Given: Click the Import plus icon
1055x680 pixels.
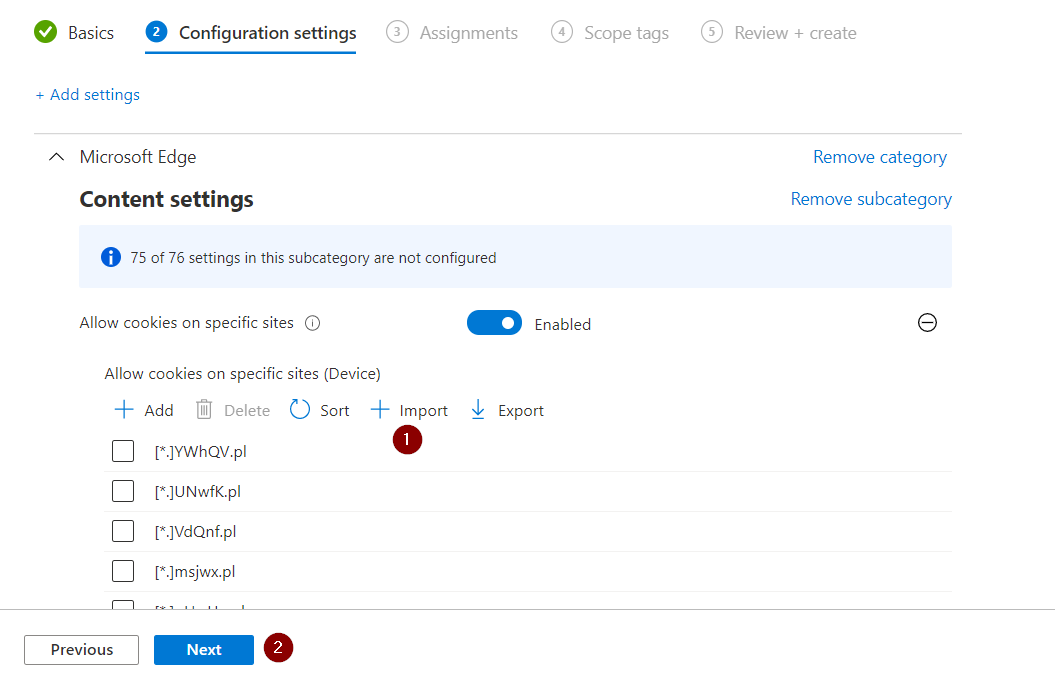Looking at the screenshot, I should pyautogui.click(x=380, y=410).
